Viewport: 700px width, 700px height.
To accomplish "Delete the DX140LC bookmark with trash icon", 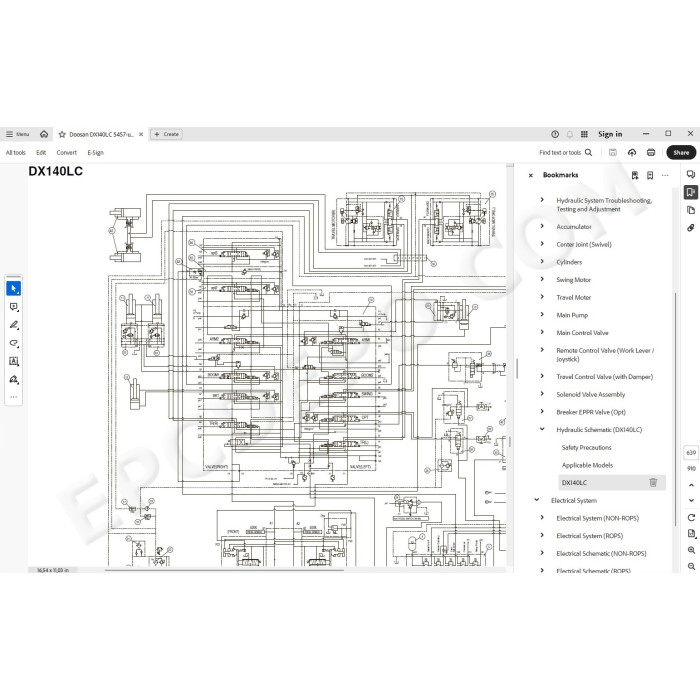I will coord(653,483).
